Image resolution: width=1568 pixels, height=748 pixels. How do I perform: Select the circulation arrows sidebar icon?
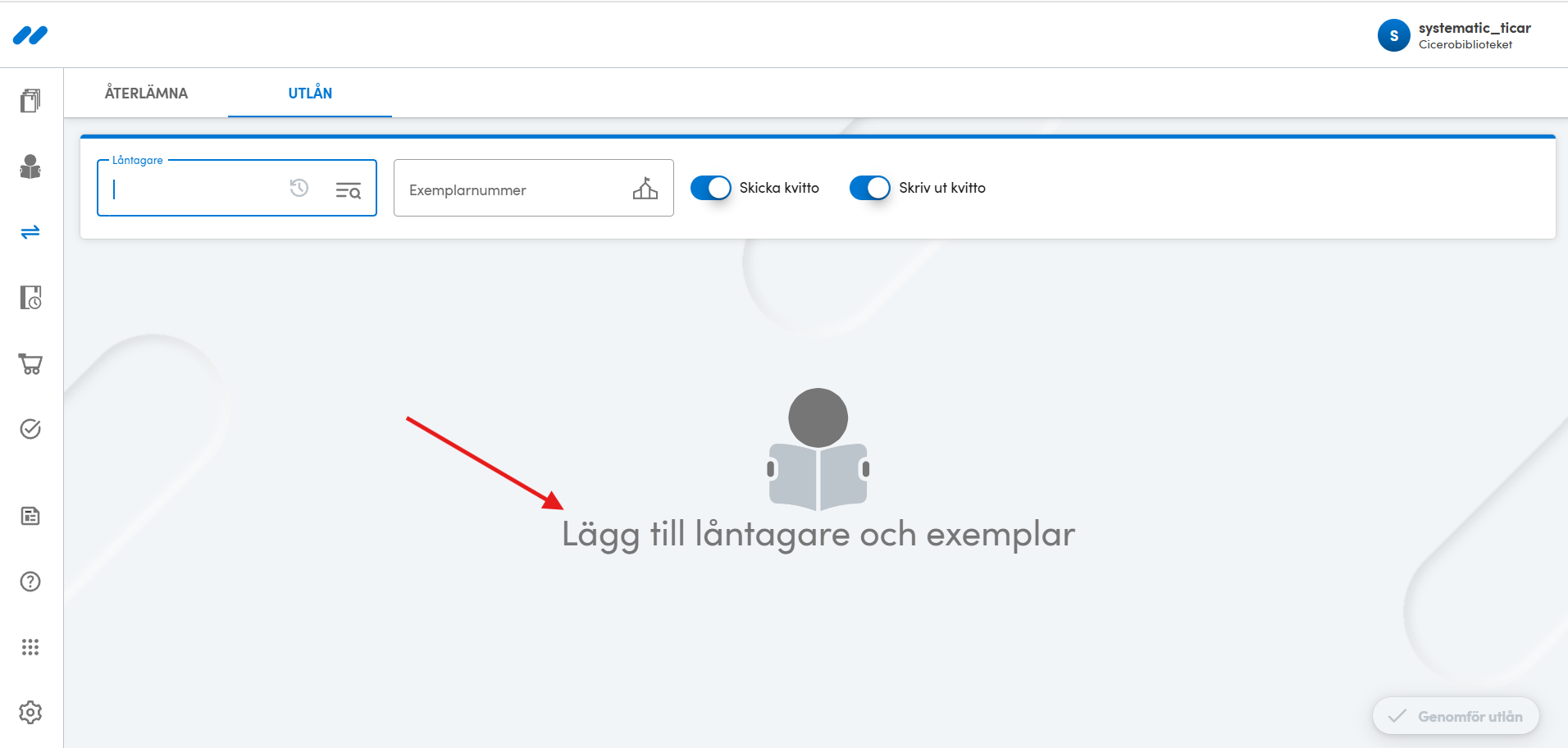click(30, 232)
